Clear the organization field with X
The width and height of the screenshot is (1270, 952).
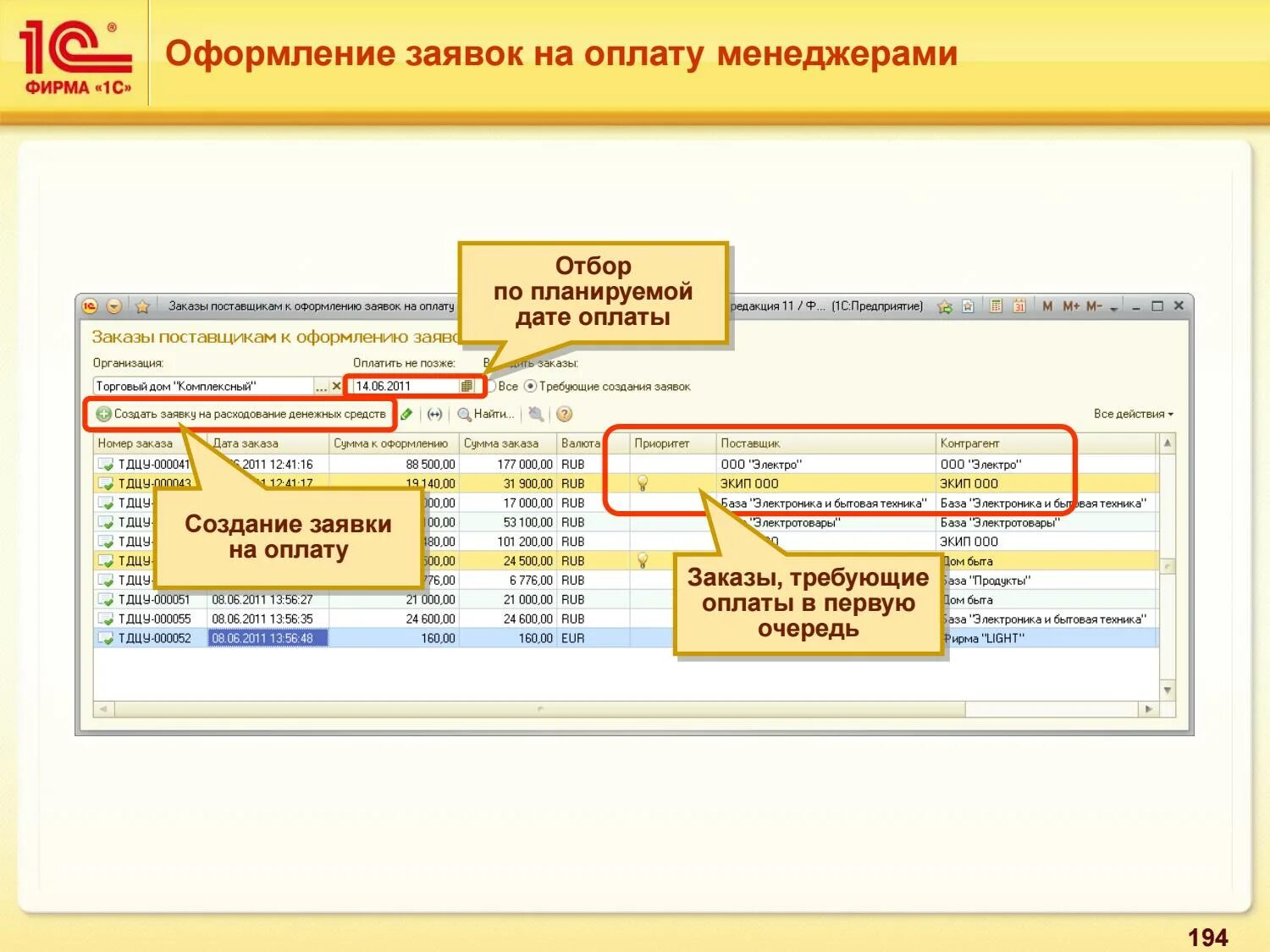click(x=336, y=387)
